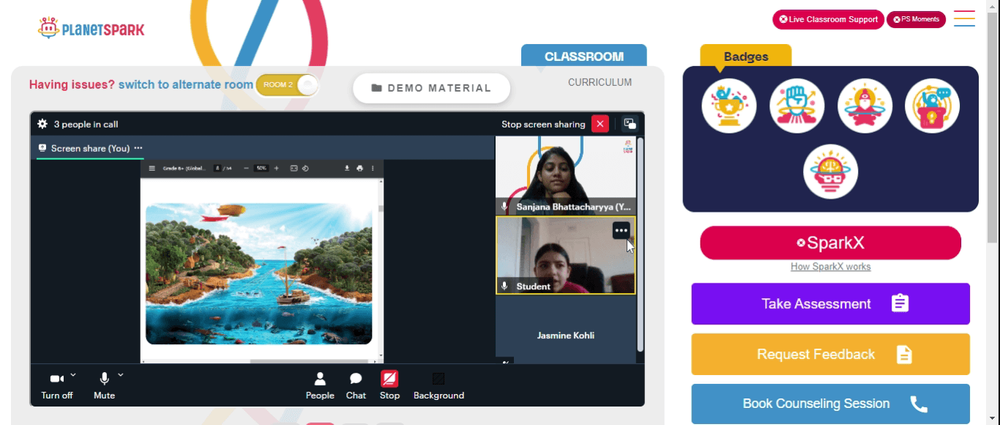Select the CLASSROOM tab
Viewport: 1000px width, 425px height.
[584, 56]
